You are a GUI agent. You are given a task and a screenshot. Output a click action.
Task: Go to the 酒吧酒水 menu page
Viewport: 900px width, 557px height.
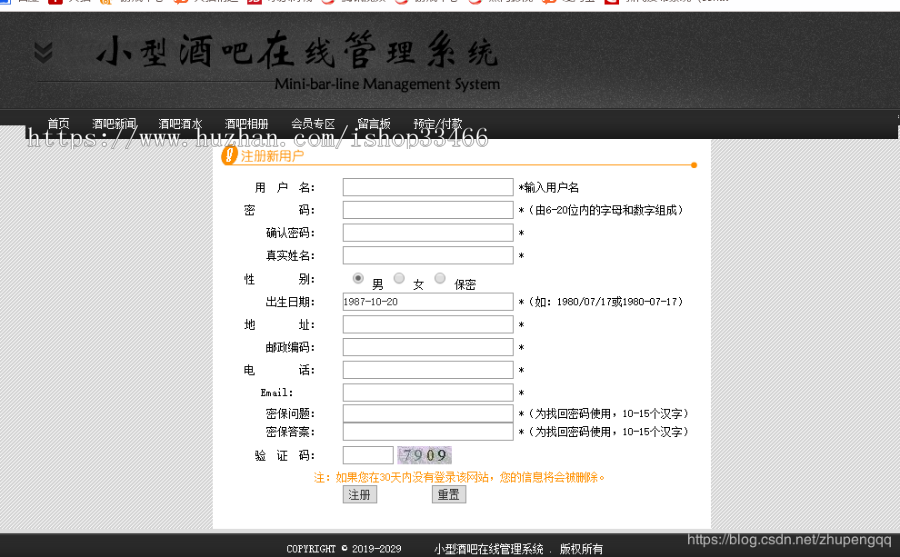180,123
